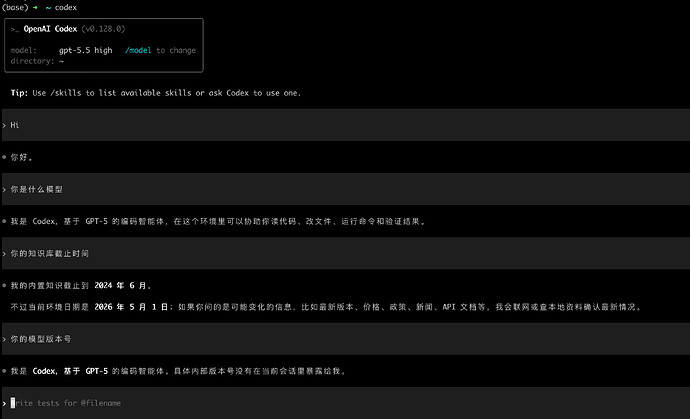Click the '/model' command text
The image size is (690, 419).
point(138,51)
